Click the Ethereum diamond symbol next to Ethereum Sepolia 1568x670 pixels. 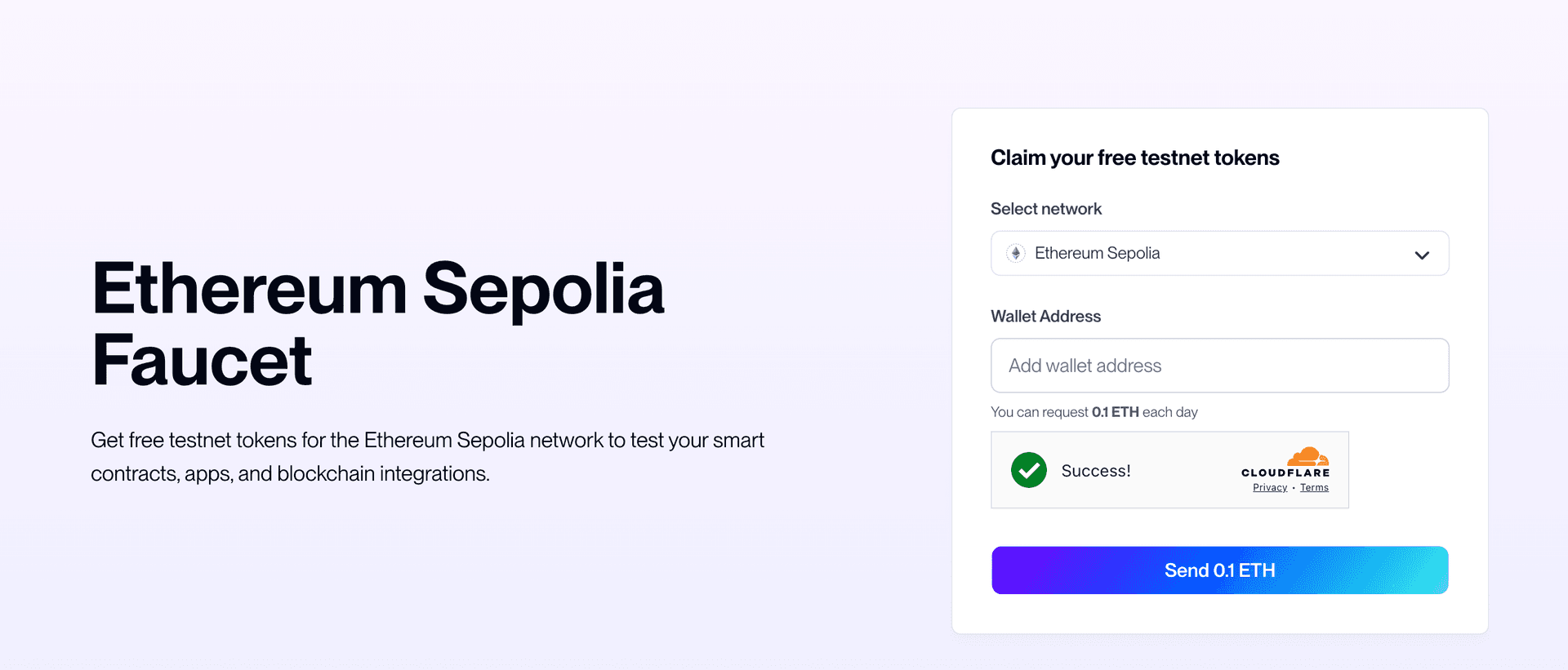pos(1015,253)
